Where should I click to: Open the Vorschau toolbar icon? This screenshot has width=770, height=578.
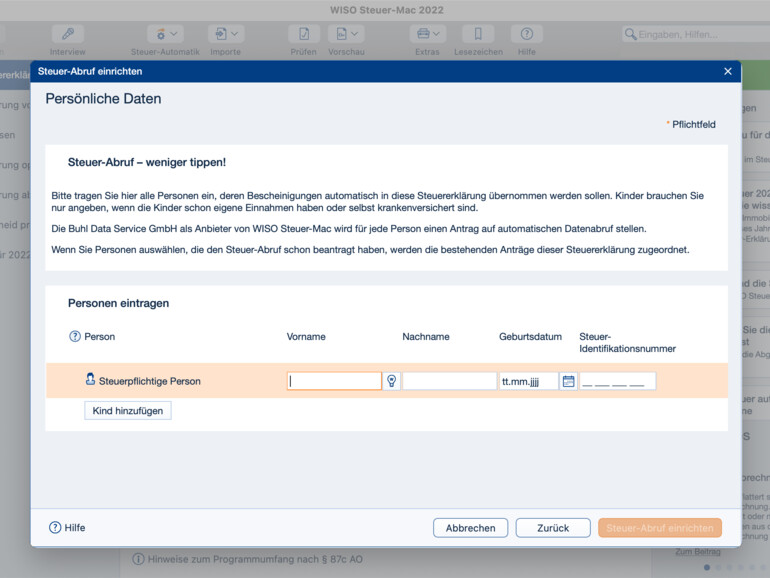(341, 34)
